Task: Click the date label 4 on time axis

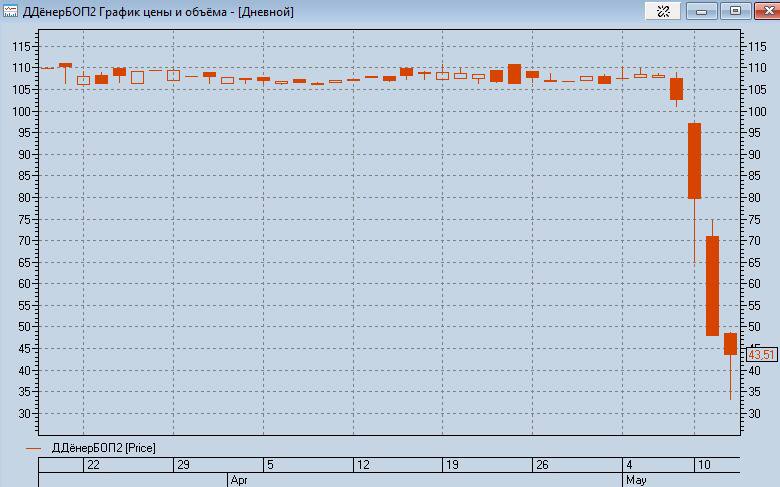Action: [629, 465]
